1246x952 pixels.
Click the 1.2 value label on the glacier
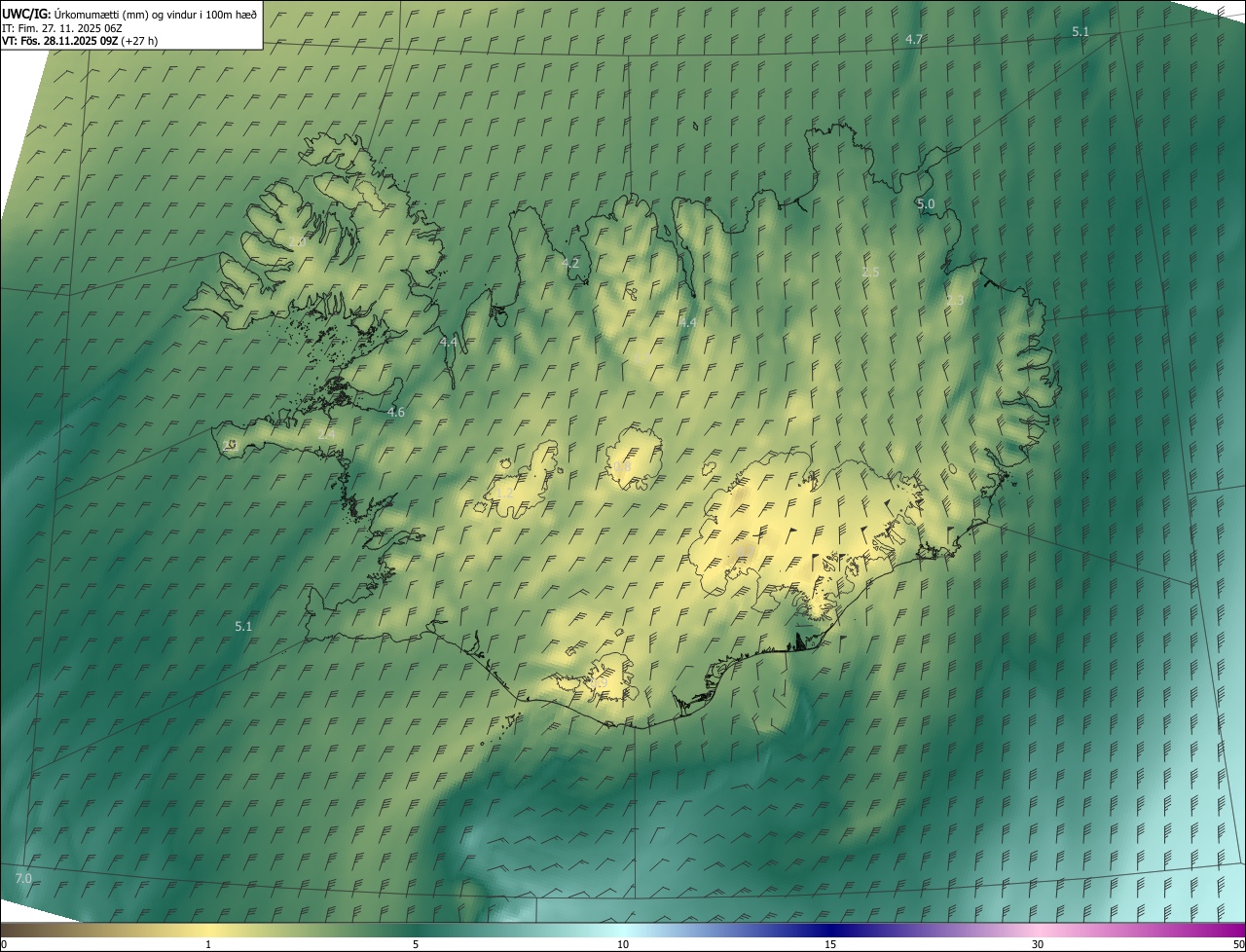click(x=505, y=493)
